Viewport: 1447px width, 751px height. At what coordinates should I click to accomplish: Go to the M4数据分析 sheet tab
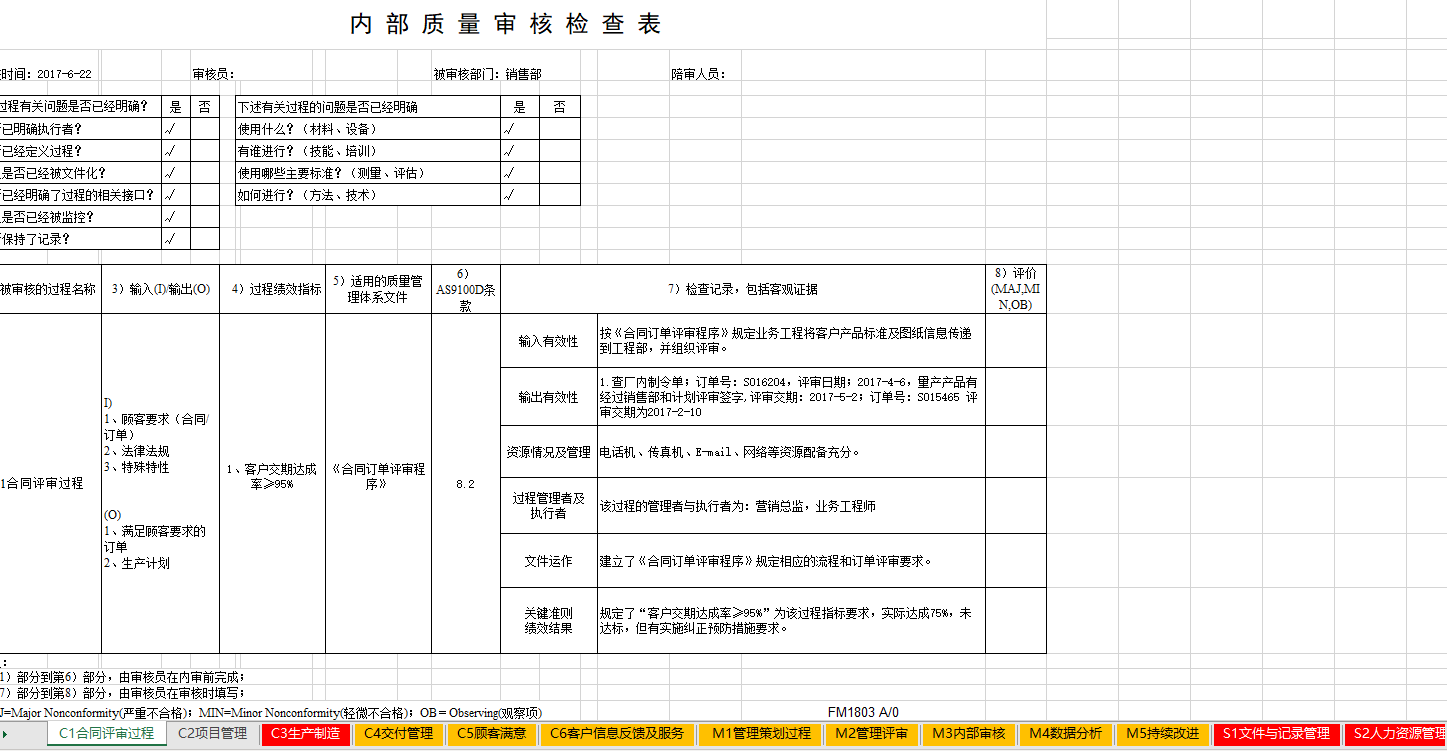1065,734
